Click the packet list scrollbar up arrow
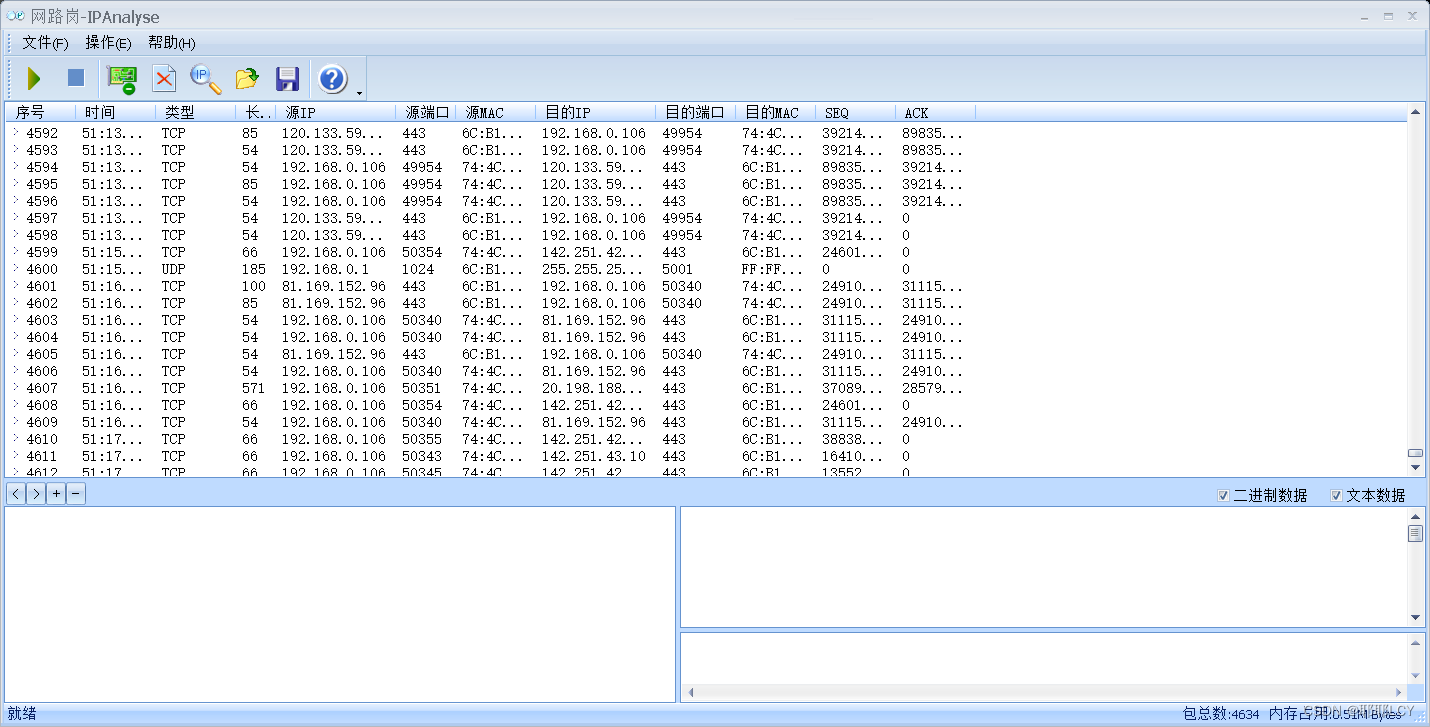Screen dimensions: 1430x727 [x=1415, y=112]
